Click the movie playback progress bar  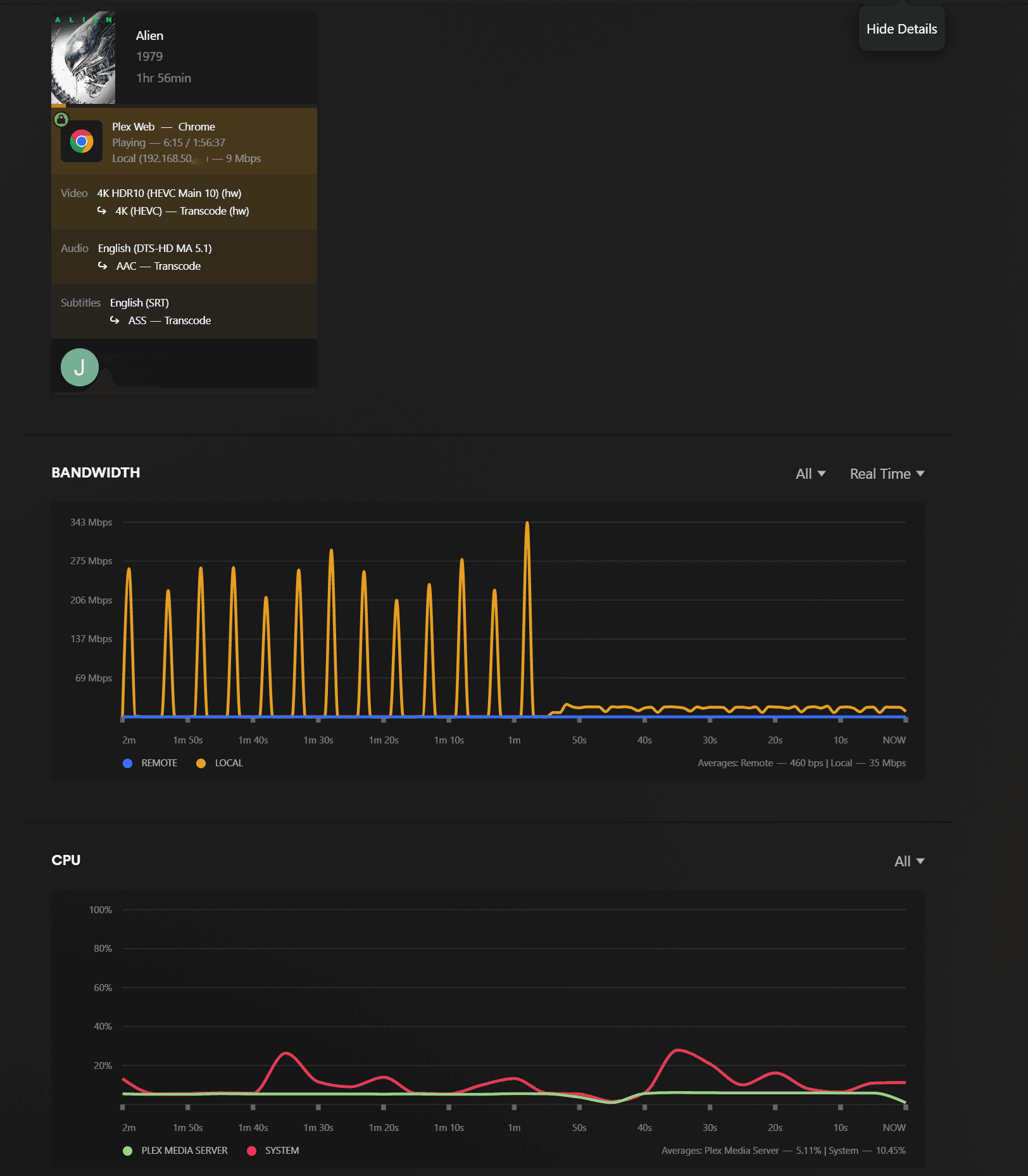pyautogui.click(x=184, y=105)
